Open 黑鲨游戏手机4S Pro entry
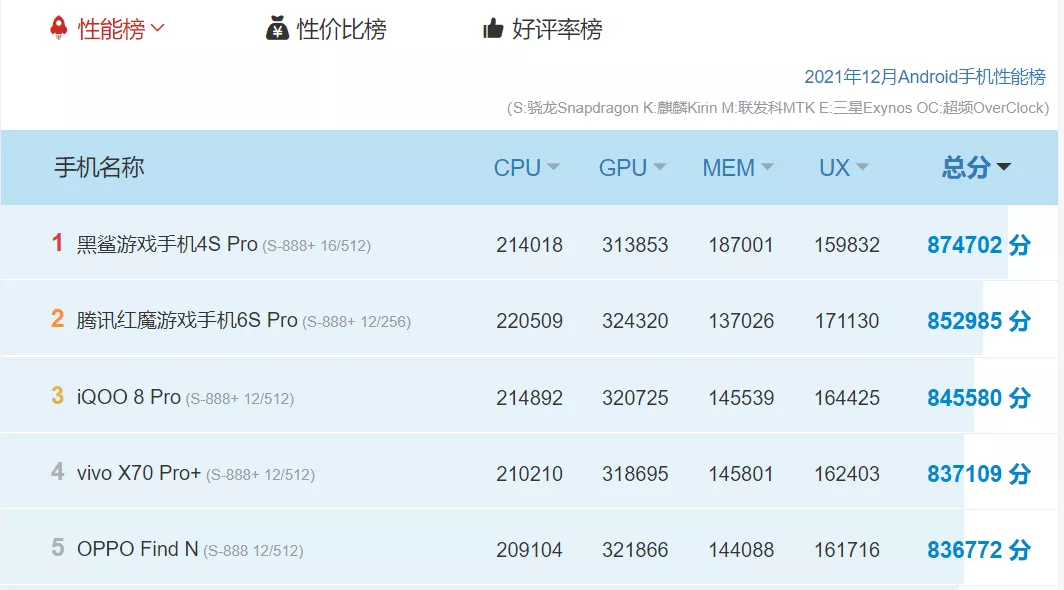This screenshot has width=1064, height=590. 167,244
